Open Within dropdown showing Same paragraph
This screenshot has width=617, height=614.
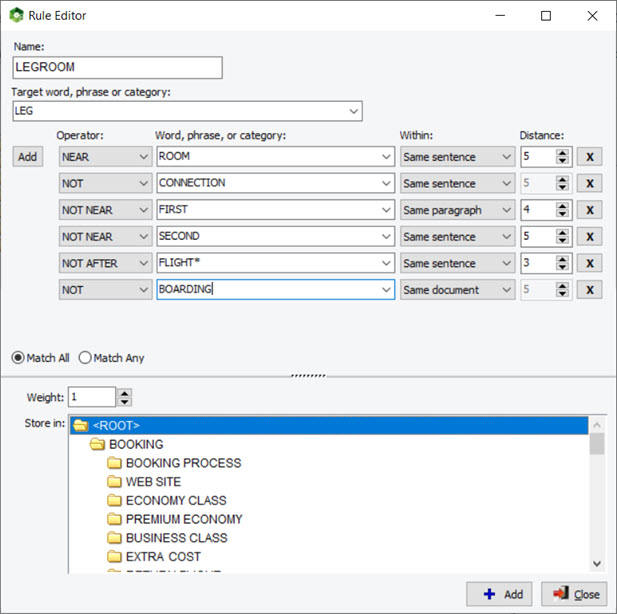tap(507, 210)
